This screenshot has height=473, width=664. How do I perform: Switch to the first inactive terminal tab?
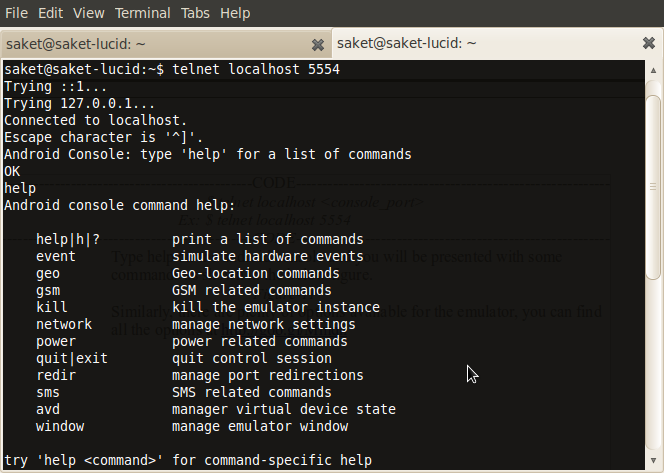pyautogui.click(x=150, y=45)
